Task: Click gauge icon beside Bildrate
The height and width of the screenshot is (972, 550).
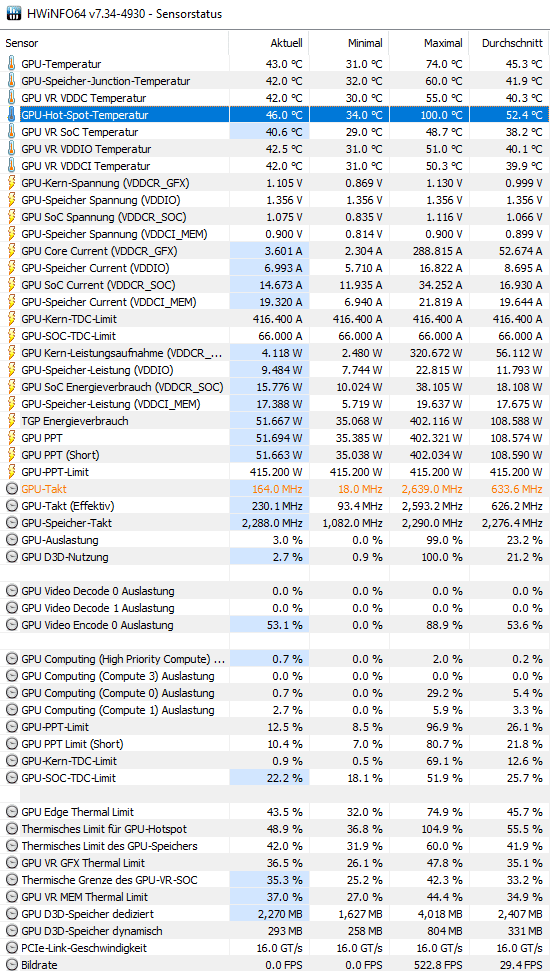Action: pos(11,965)
